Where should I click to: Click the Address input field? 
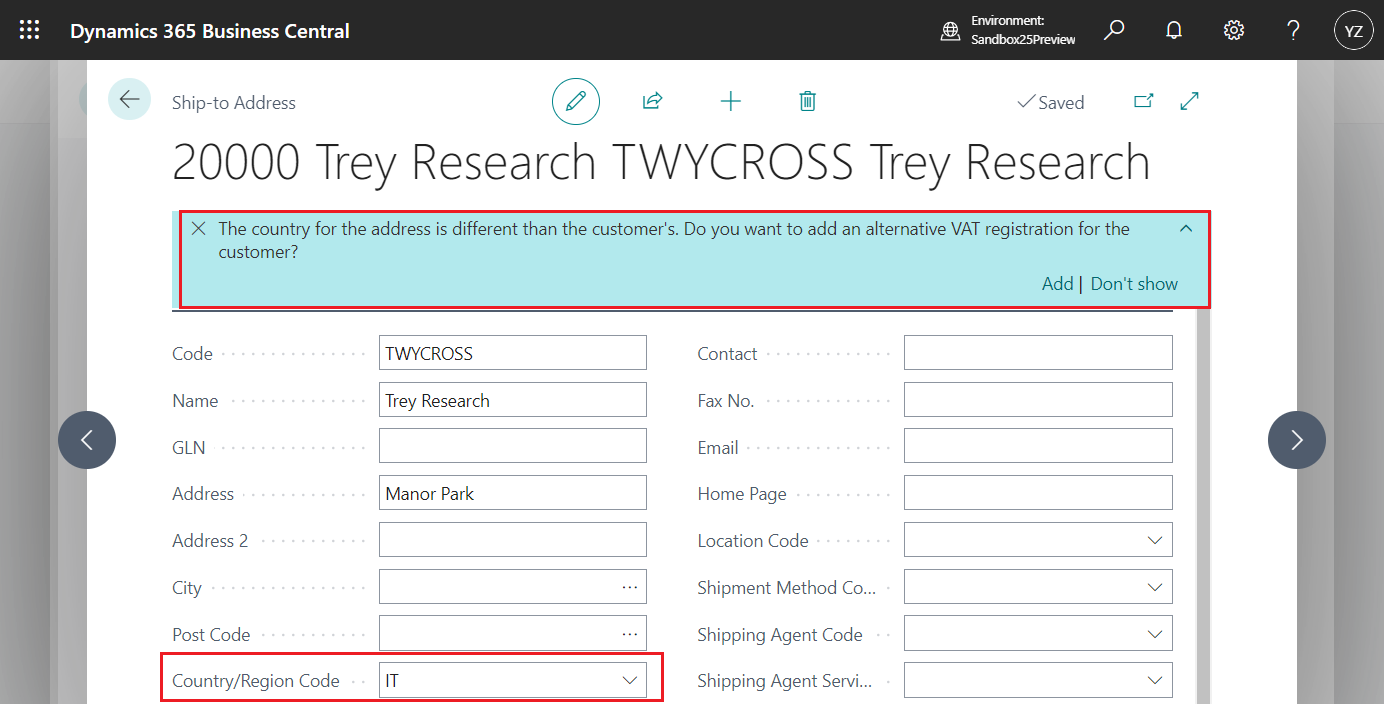(512, 494)
